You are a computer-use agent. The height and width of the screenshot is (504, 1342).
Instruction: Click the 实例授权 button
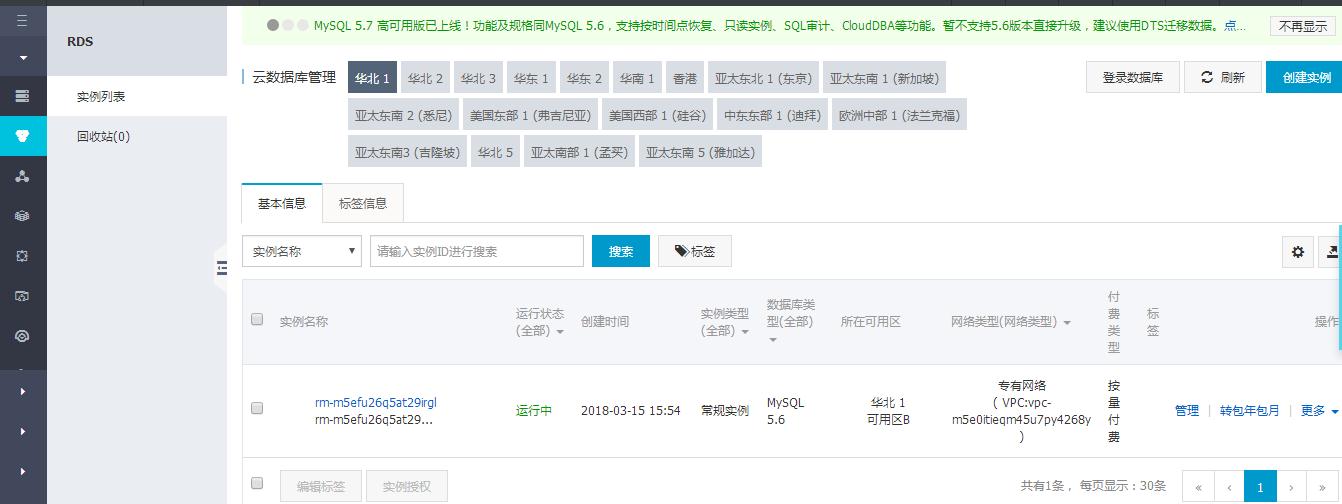(x=407, y=487)
